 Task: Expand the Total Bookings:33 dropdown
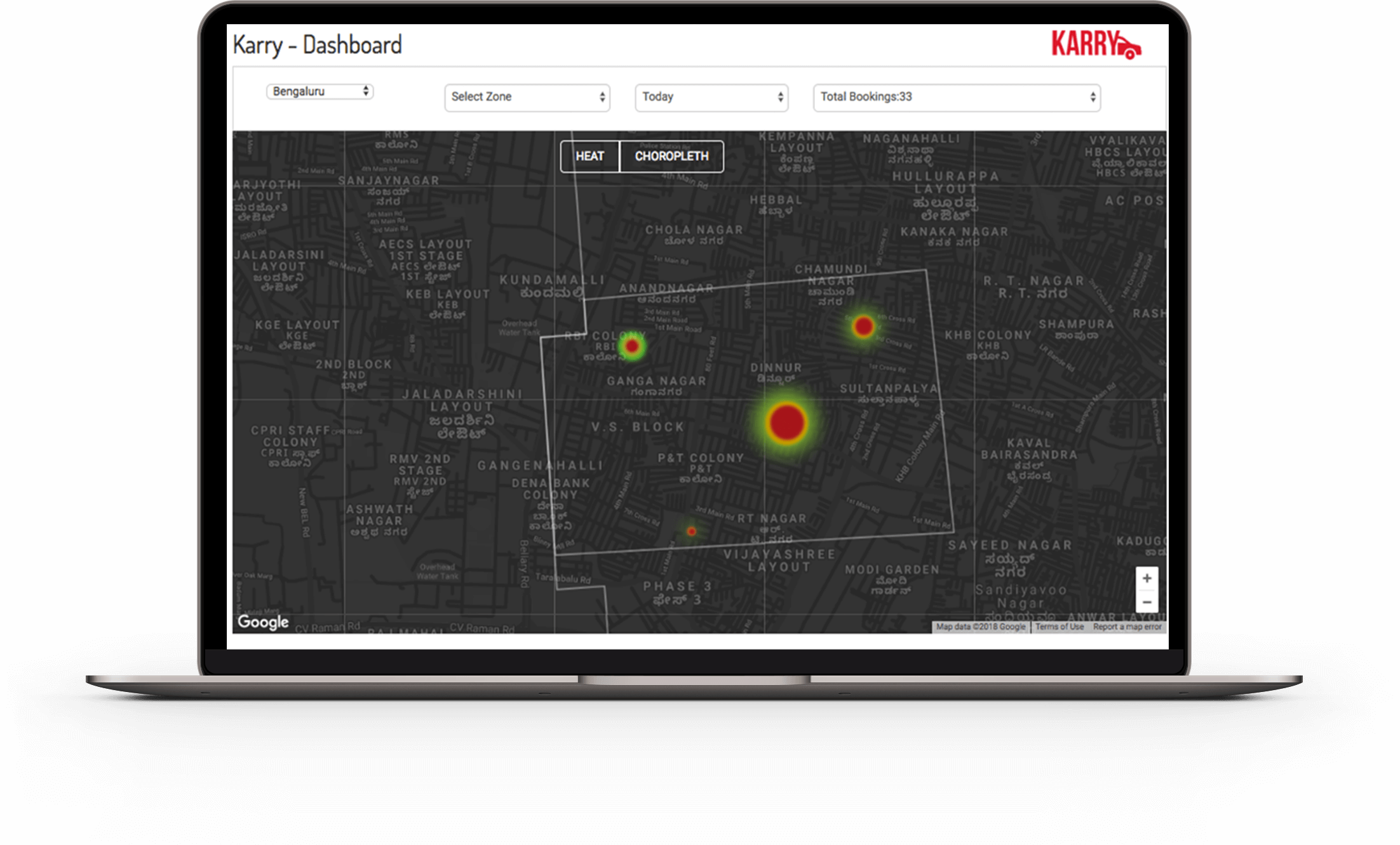957,97
